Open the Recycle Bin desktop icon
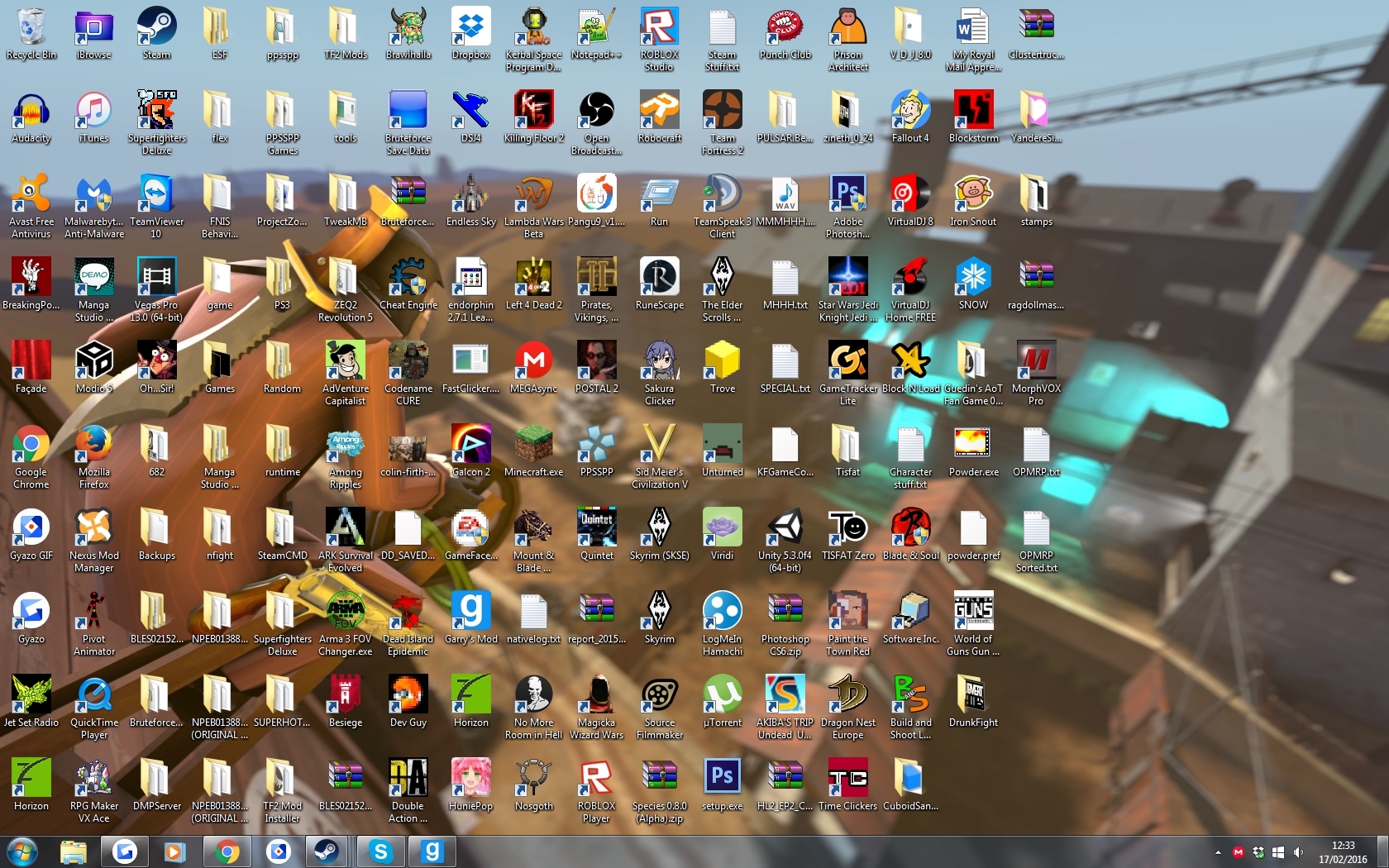Image resolution: width=1389 pixels, height=868 pixels. click(x=31, y=34)
